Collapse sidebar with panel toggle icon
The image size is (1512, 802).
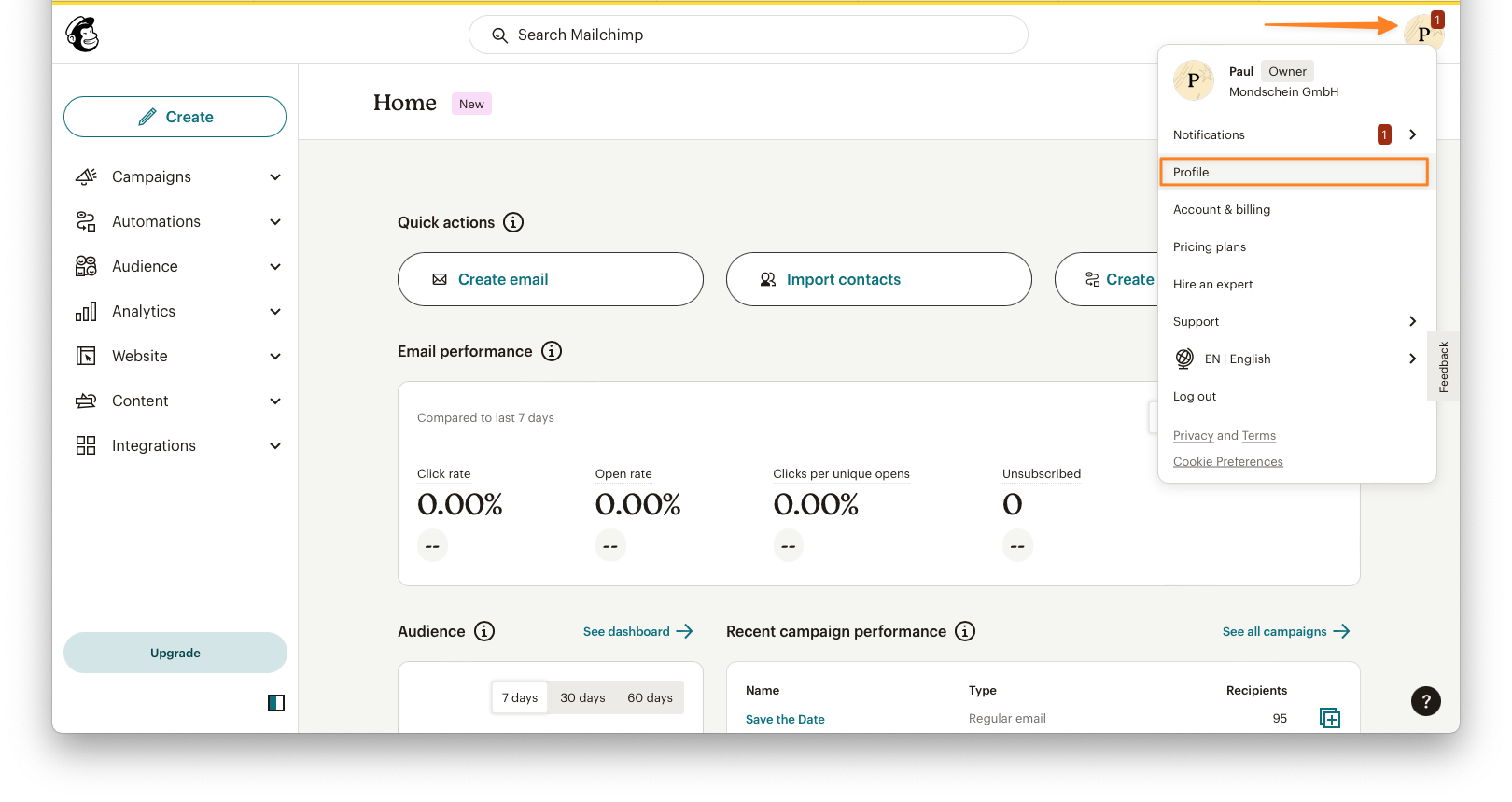click(276, 703)
